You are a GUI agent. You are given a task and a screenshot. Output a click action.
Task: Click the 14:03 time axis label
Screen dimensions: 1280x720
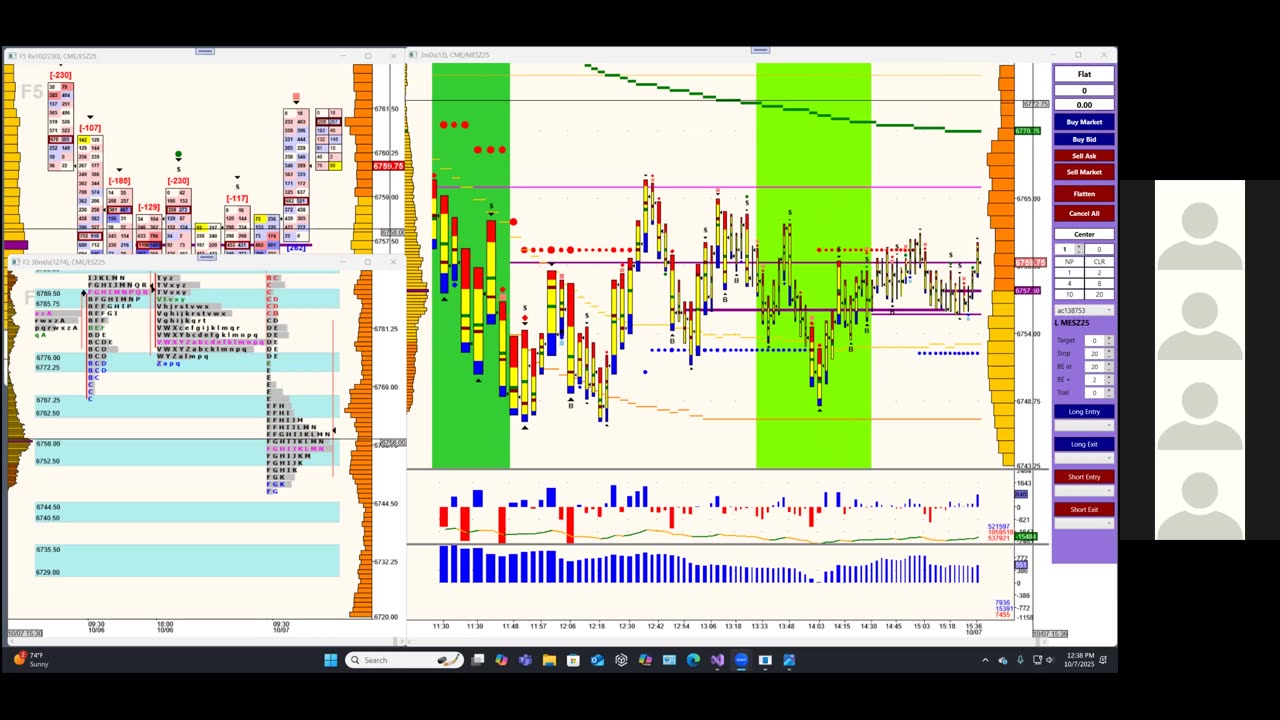coord(816,626)
